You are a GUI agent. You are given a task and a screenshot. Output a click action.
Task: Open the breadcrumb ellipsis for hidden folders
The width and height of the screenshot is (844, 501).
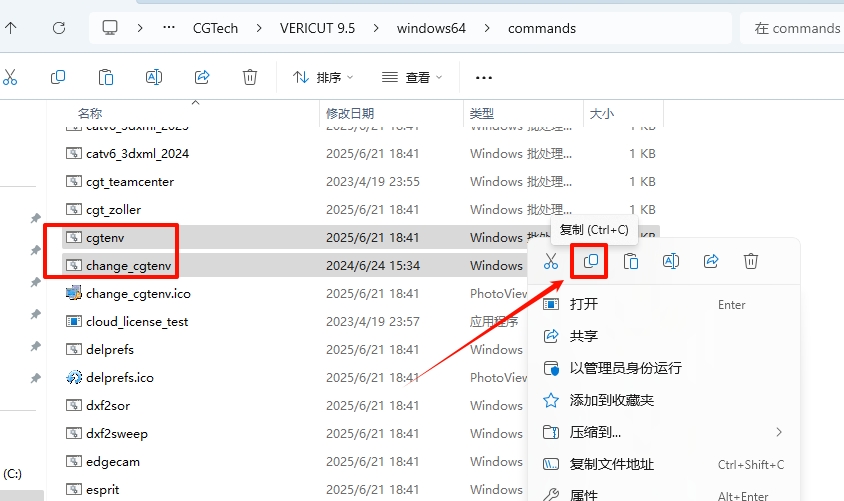[x=169, y=27]
